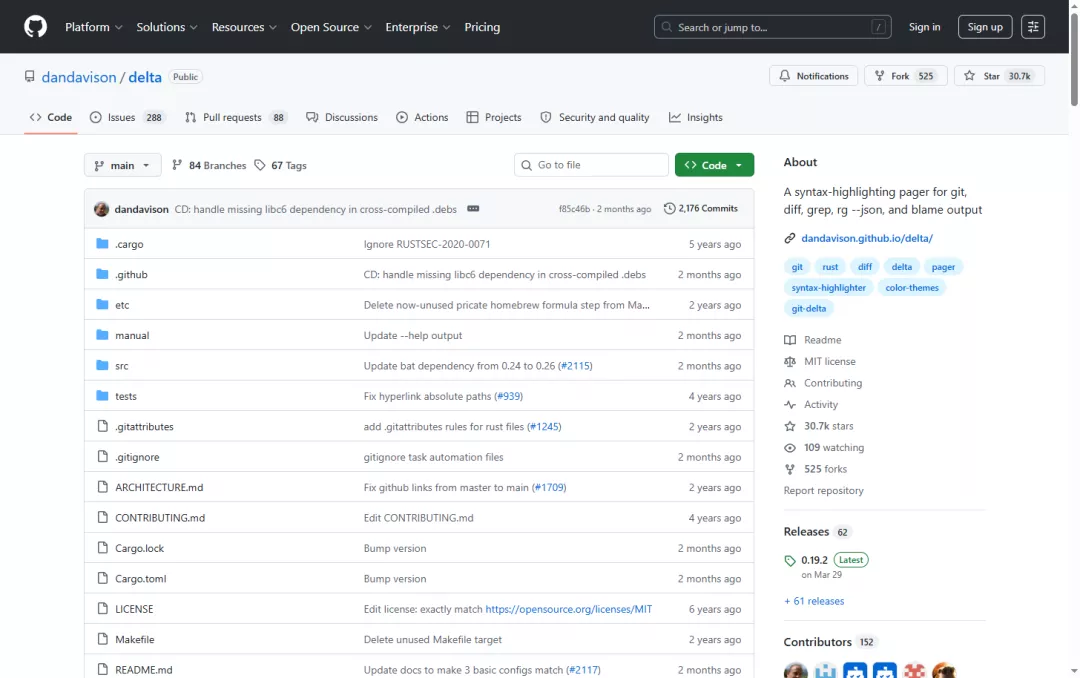This screenshot has height=678, width=1080.
Task: Open the main branch selector dropdown
Action: [x=123, y=165]
